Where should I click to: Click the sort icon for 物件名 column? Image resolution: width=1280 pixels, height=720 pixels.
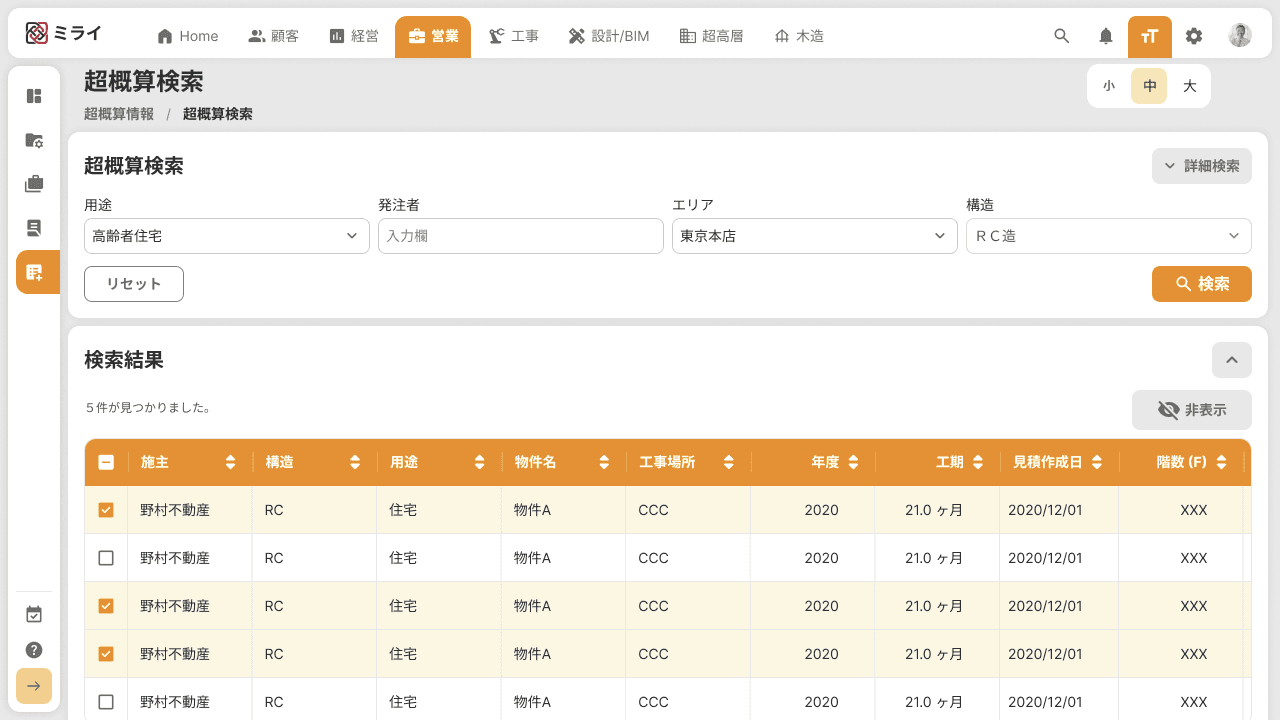[604, 462]
